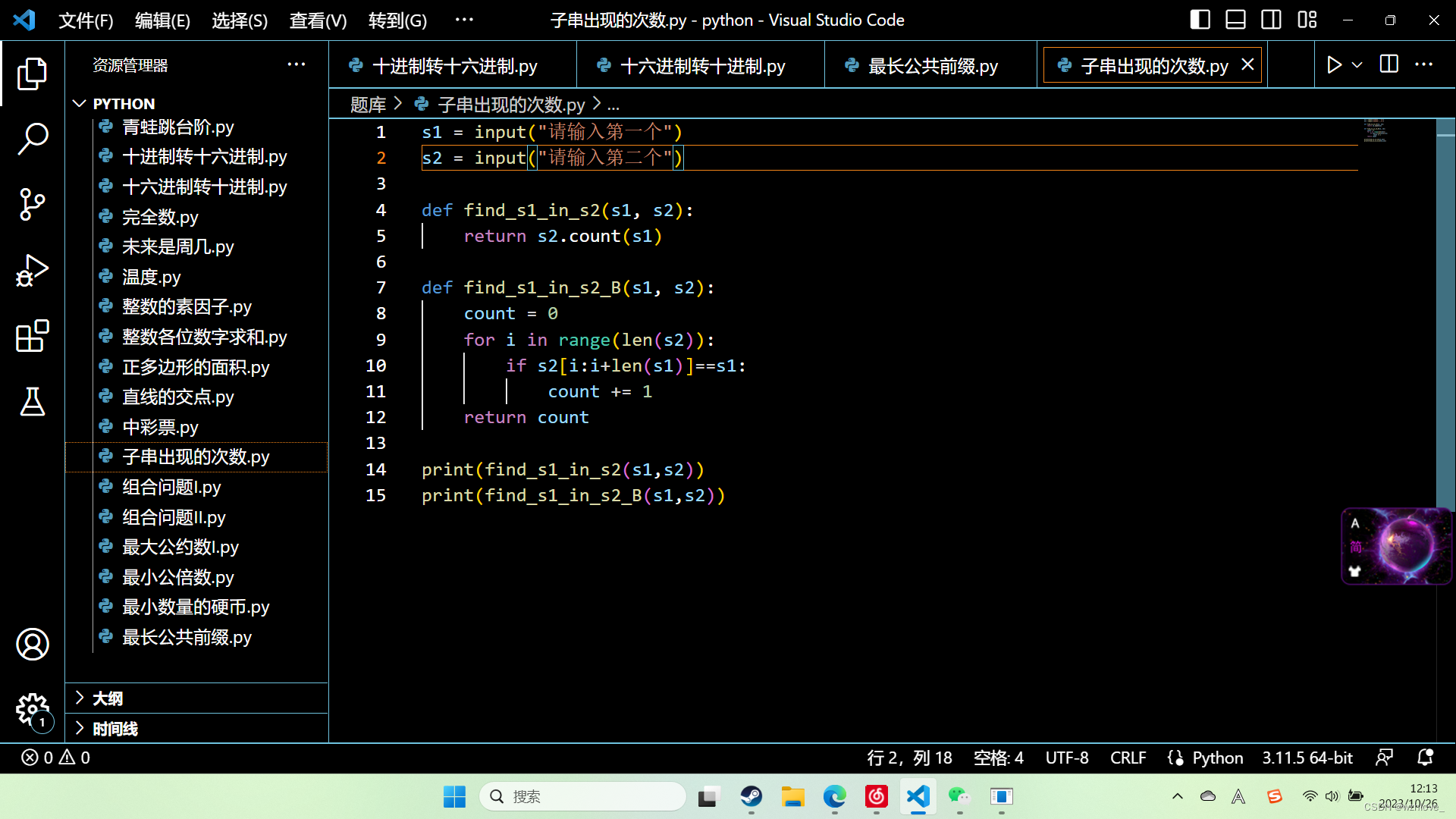Open the Source Control view
Image resolution: width=1456 pixels, height=819 pixels.
click(32, 205)
